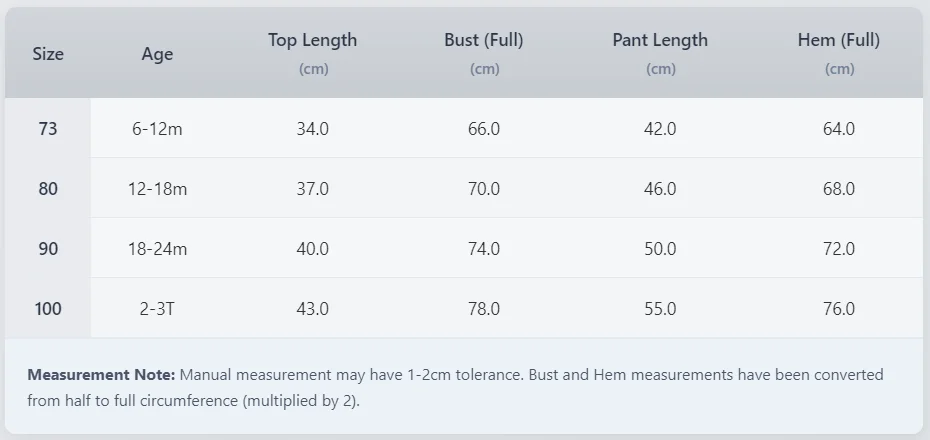Click the Measurement Note bold label
This screenshot has width=930, height=440.
pyautogui.click(x=101, y=375)
